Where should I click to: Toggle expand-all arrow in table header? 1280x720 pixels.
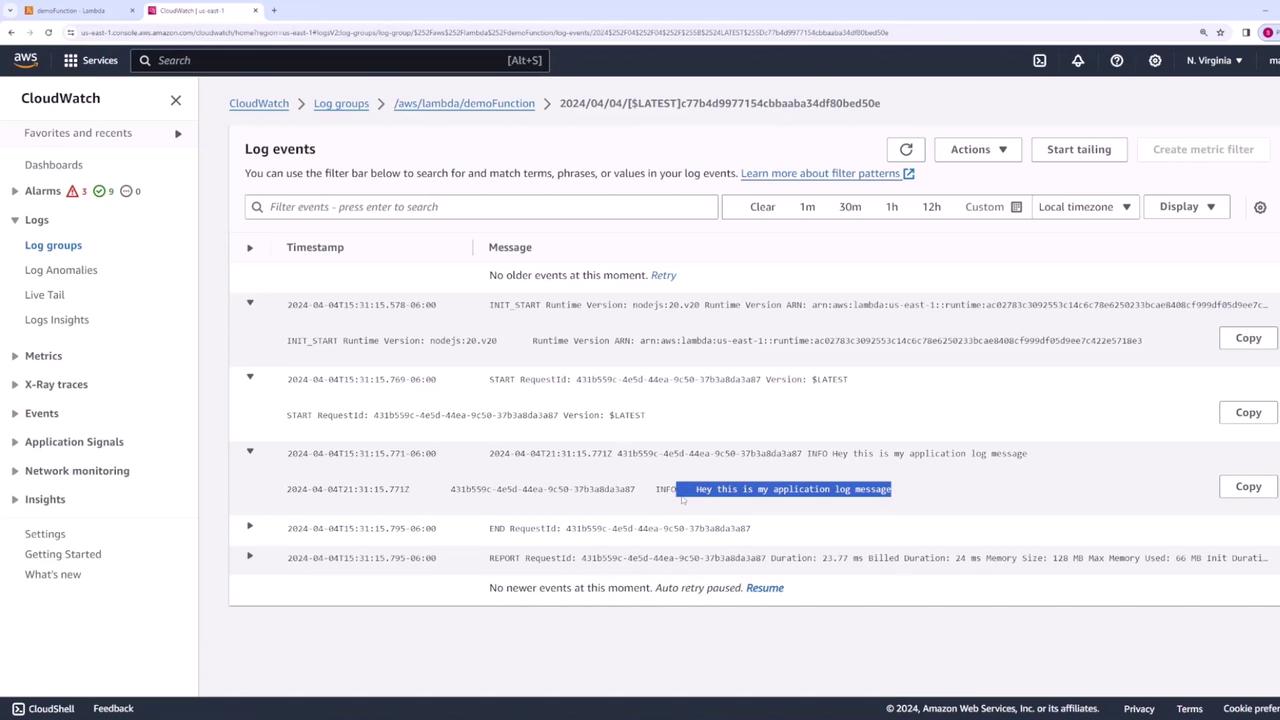(x=250, y=247)
